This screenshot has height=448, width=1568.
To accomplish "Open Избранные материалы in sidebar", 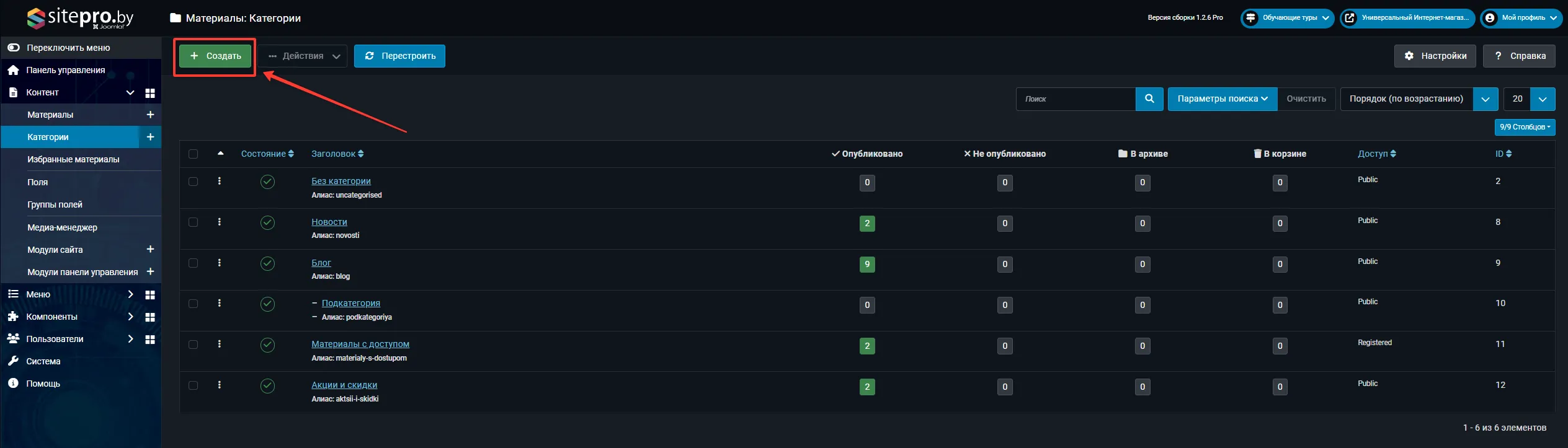I will point(73,159).
